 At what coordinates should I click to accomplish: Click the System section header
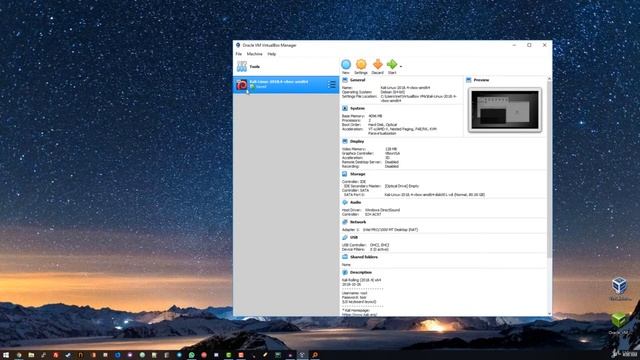pyautogui.click(x=357, y=109)
